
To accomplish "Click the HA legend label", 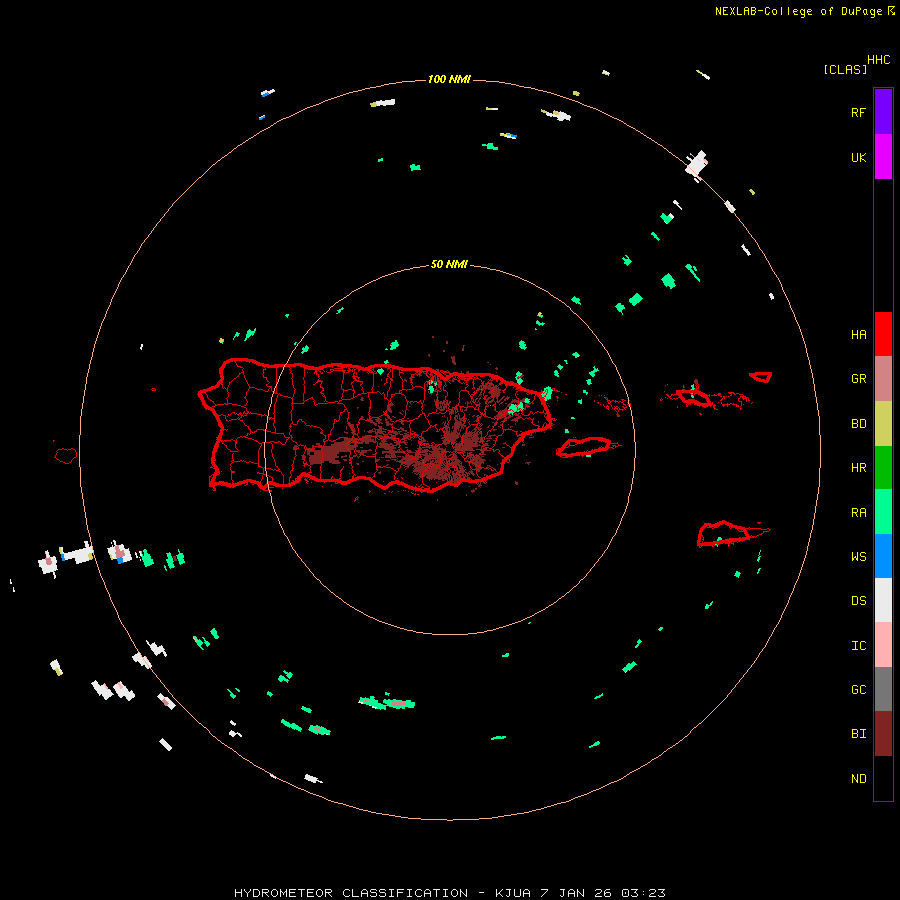I will (x=858, y=334).
